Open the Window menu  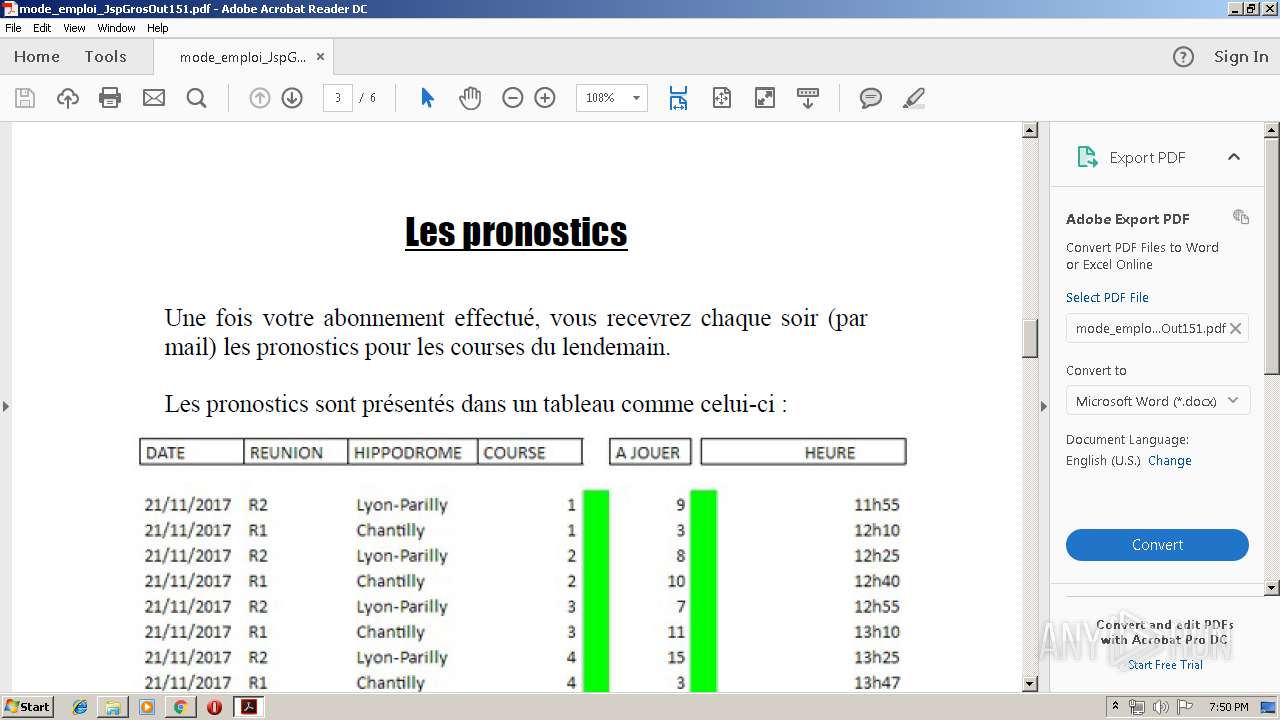116,28
